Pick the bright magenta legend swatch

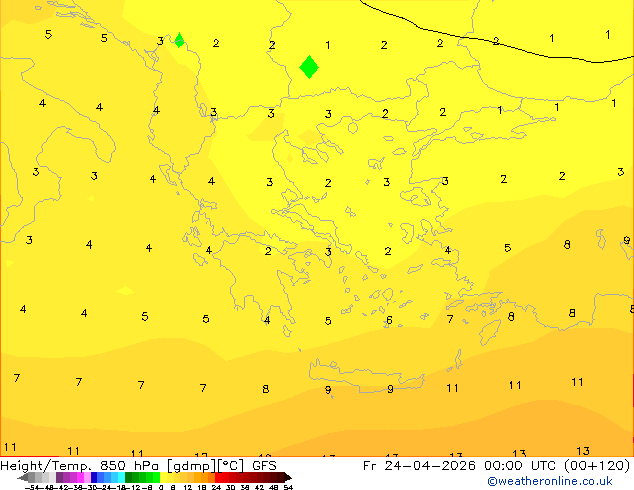(80, 477)
